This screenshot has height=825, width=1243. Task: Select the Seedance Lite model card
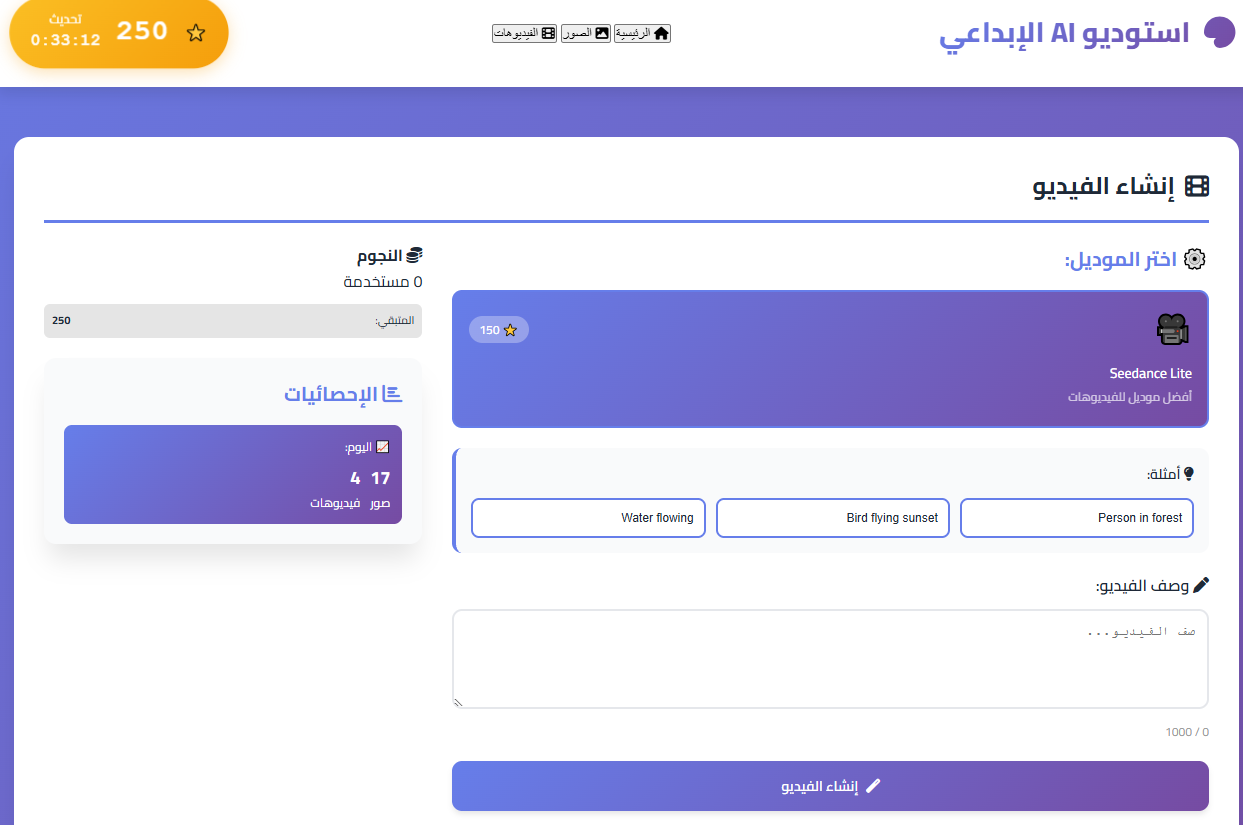pos(830,359)
